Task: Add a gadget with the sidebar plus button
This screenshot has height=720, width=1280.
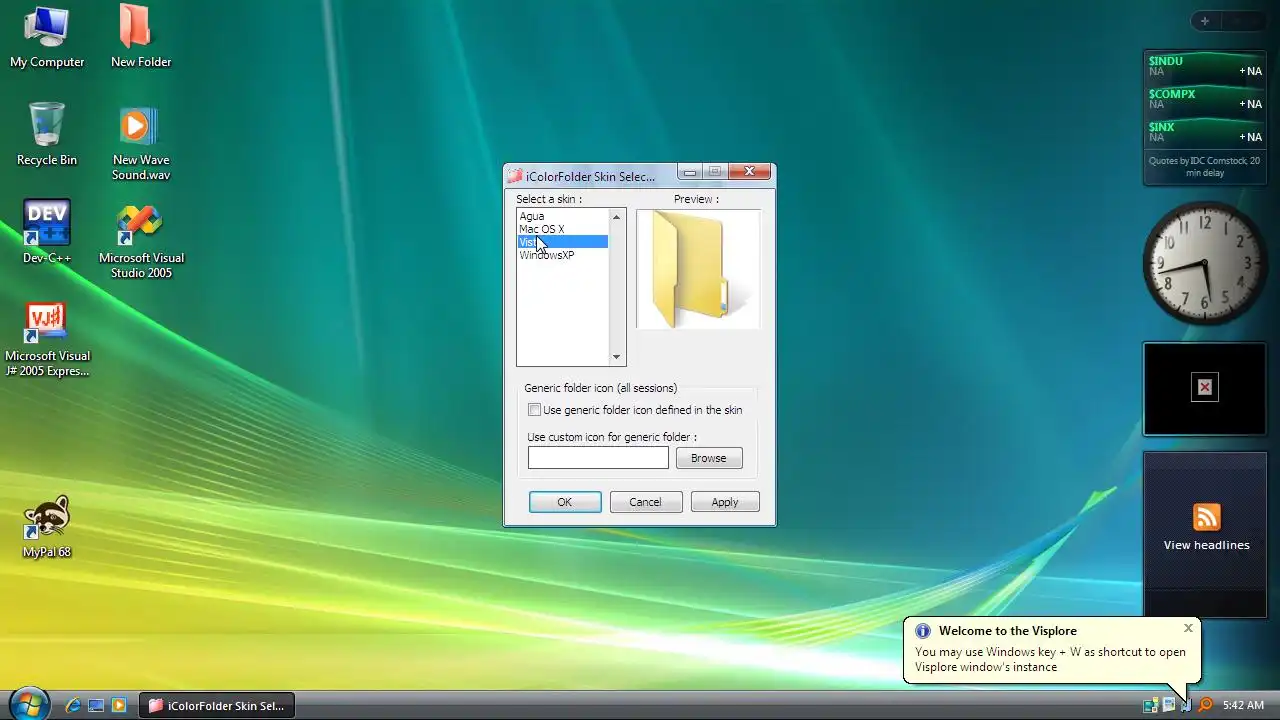Action: tap(1205, 21)
